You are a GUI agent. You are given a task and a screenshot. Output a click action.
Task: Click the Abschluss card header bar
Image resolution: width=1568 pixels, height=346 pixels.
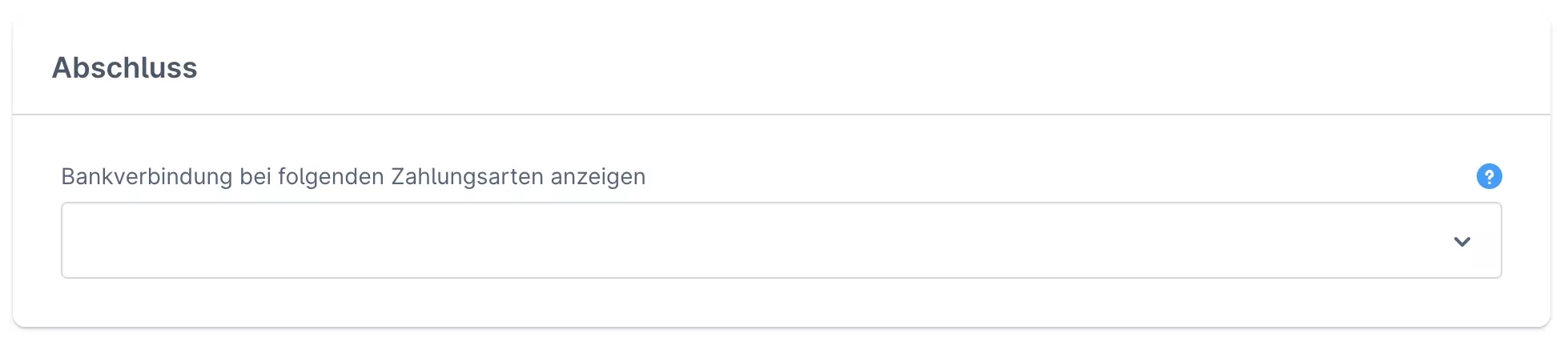801,68
